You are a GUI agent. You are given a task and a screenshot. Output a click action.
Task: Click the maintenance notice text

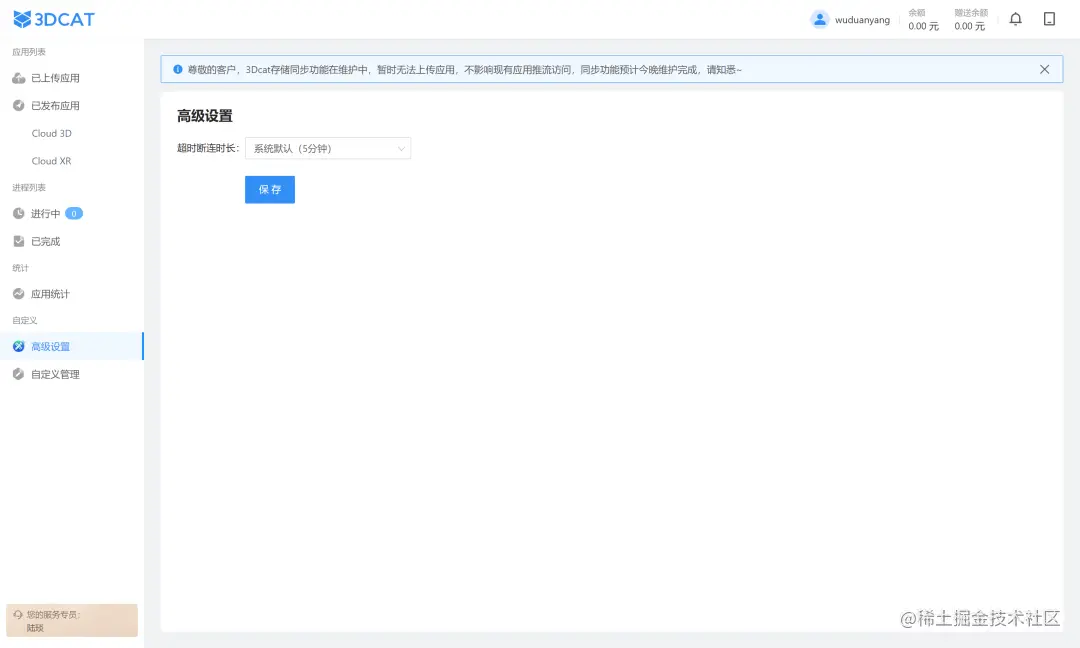point(465,70)
